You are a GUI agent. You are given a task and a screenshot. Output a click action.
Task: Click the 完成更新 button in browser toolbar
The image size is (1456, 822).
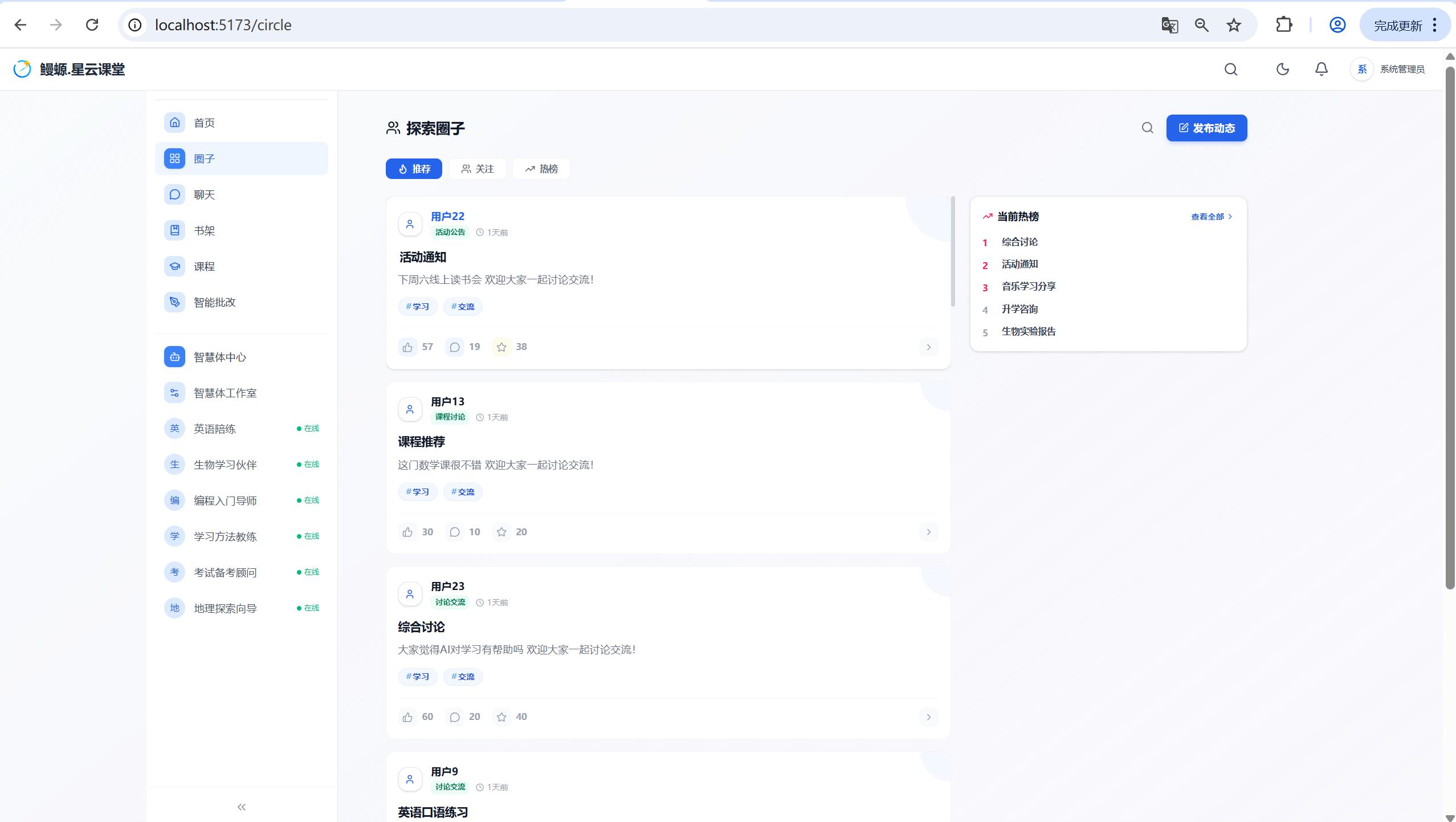[x=1398, y=25]
